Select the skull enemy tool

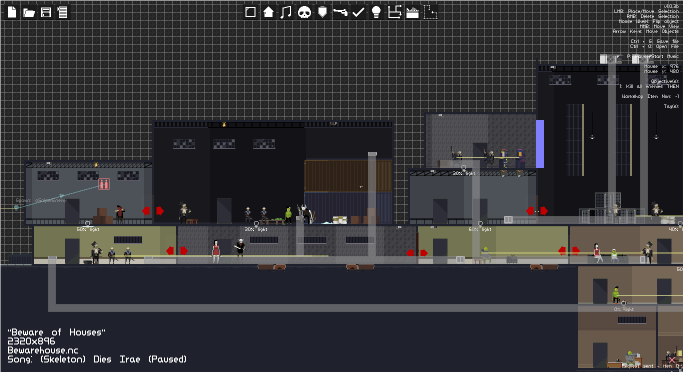[x=304, y=12]
